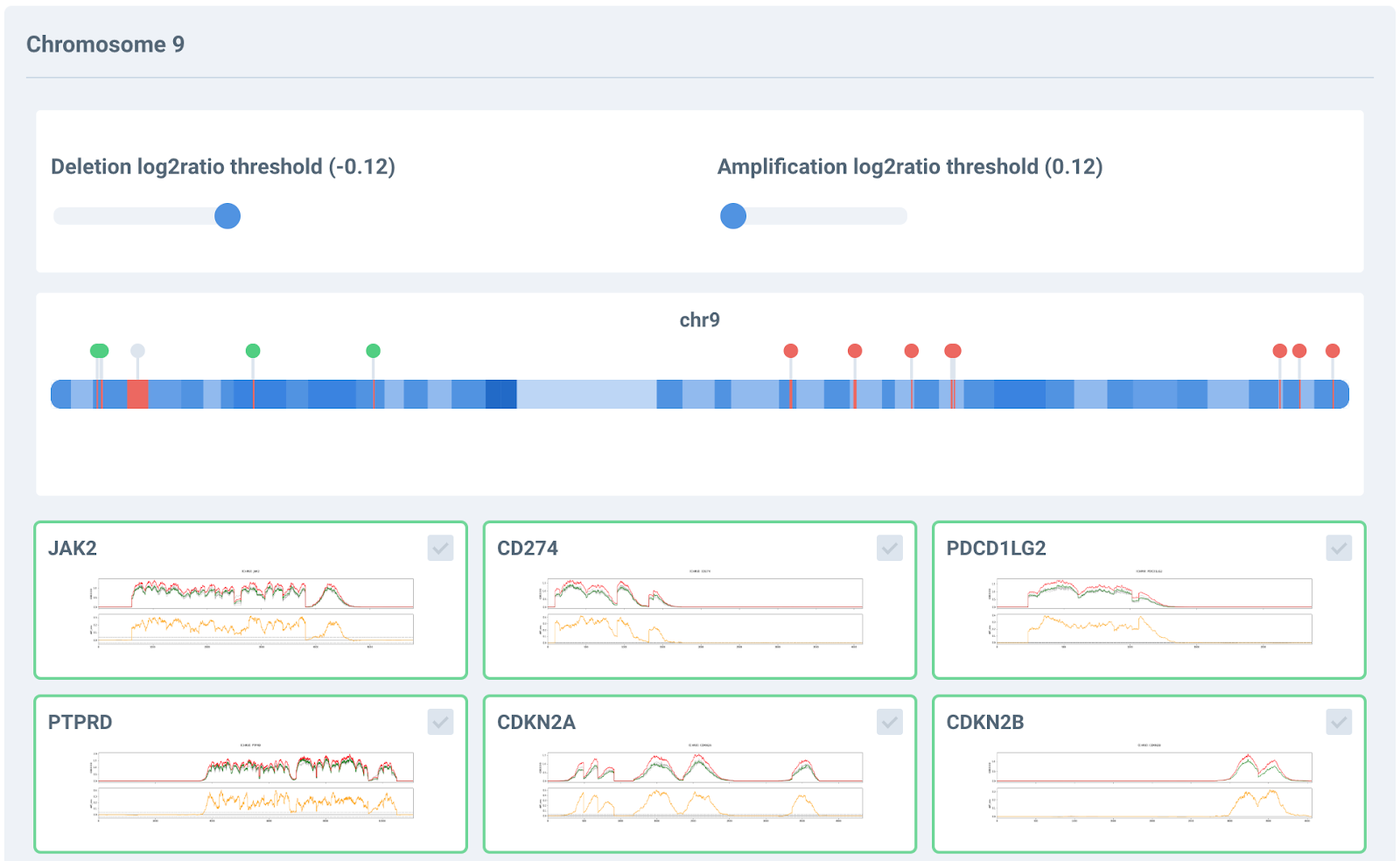The image size is (1400, 861).
Task: Open the JAK2 coverage plot thumbnail
Action: click(x=250, y=609)
